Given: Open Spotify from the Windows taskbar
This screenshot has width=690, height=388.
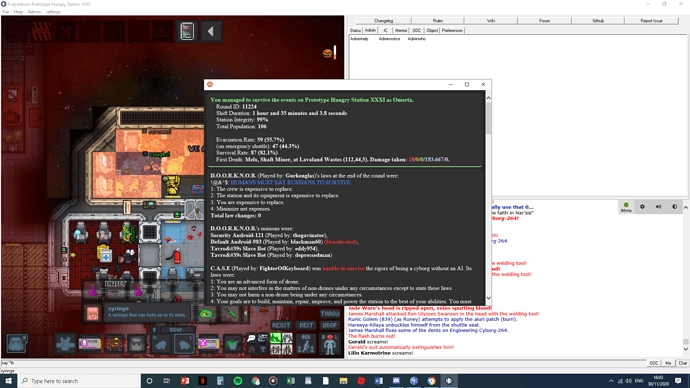Looking at the screenshot, I should [x=238, y=381].
